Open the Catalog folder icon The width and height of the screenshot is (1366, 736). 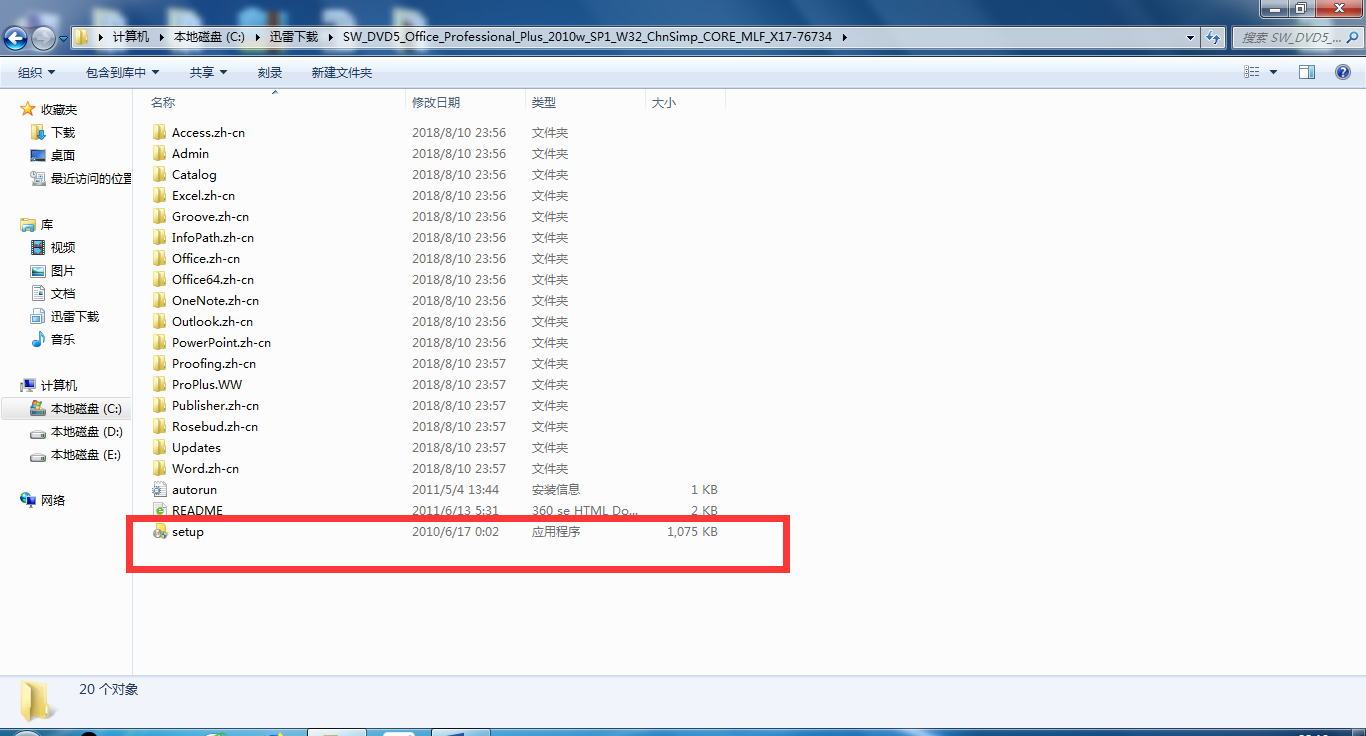coord(159,175)
